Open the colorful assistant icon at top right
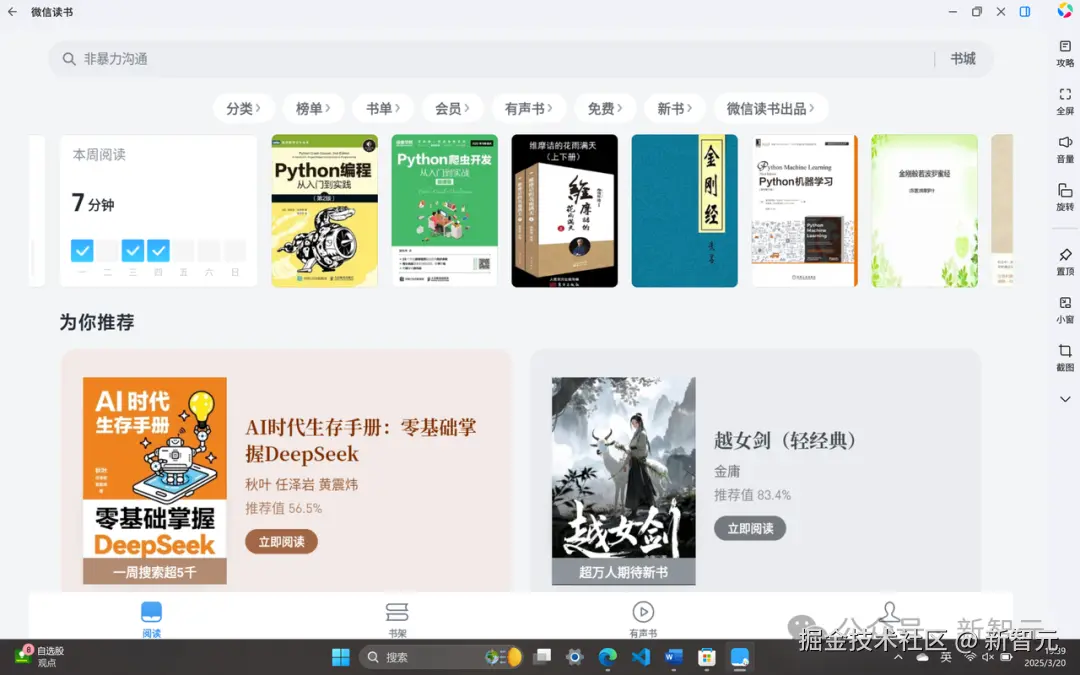The height and width of the screenshot is (675, 1080). [x=1065, y=11]
